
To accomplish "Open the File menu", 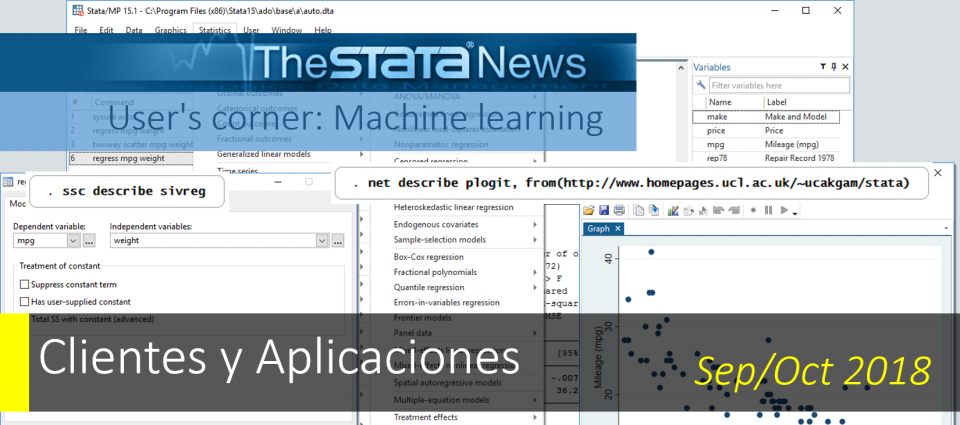I will [81, 30].
